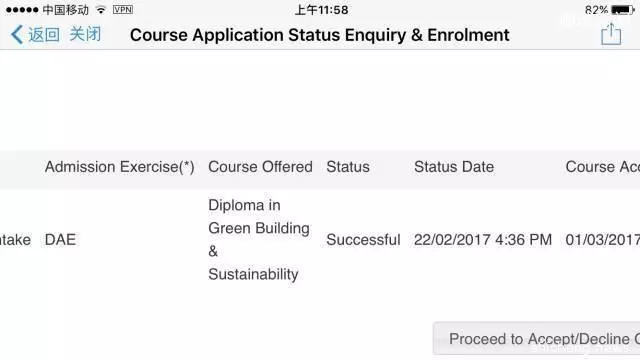Click the Status column header
This screenshot has width=640, height=360.
tap(348, 167)
